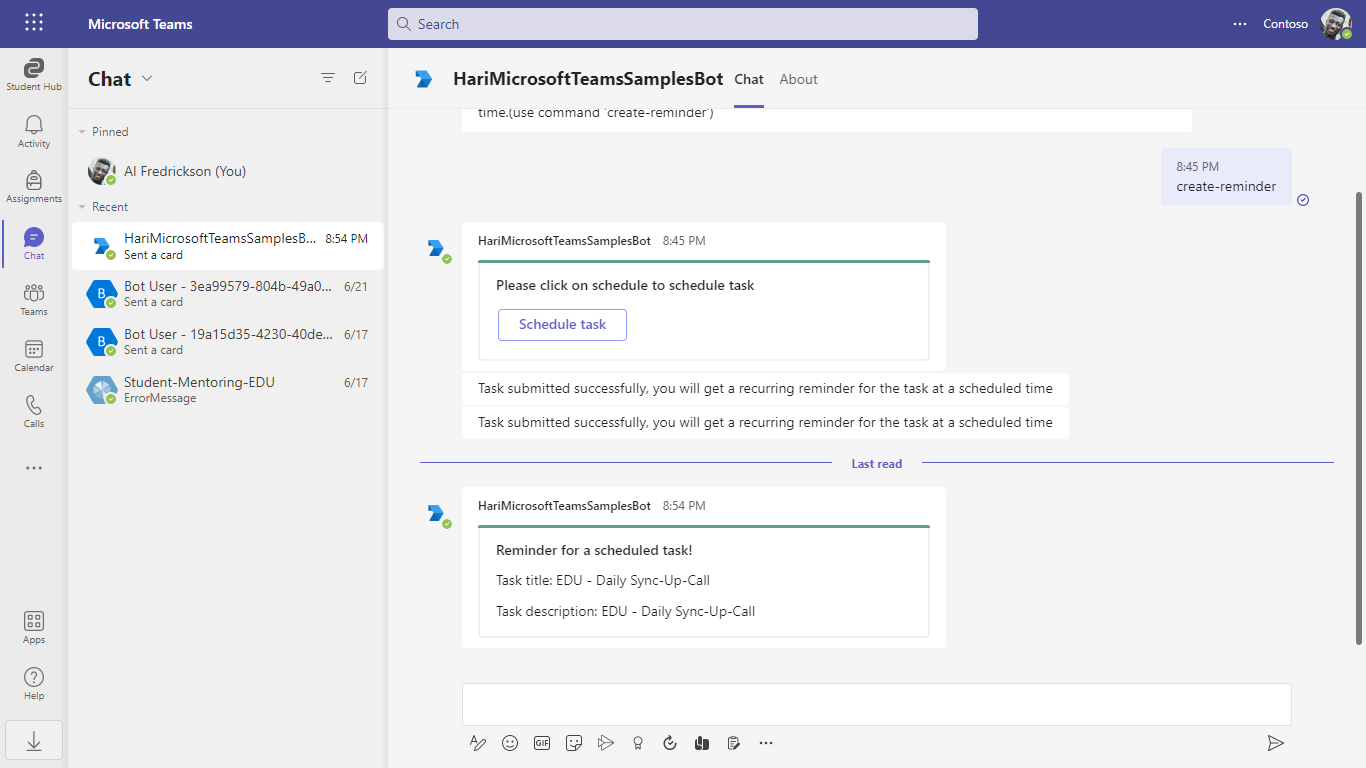Open Help in the sidebar
The image size is (1366, 768).
(x=34, y=683)
